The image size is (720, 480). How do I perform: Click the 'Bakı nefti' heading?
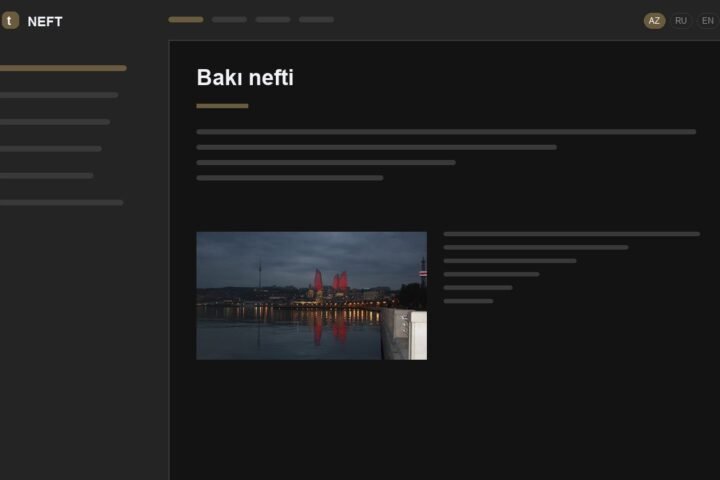pos(245,77)
